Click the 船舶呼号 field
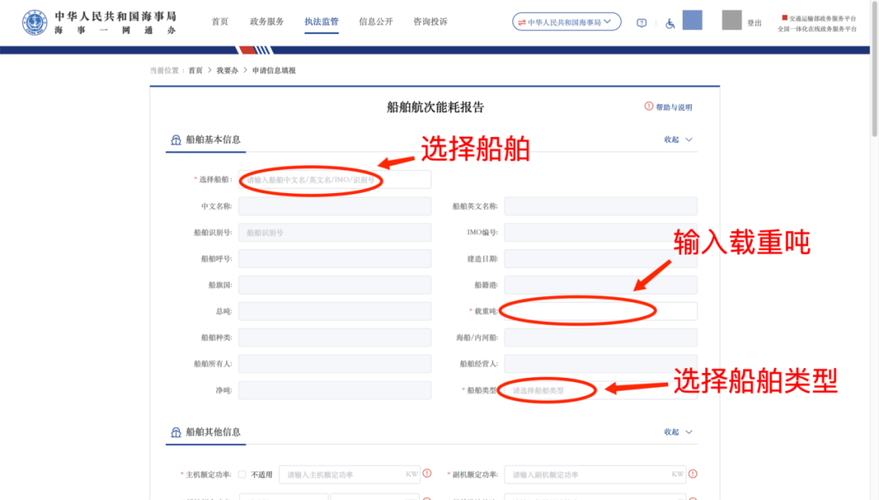Screen dimensions: 879x500 pyautogui.click(x=335, y=258)
